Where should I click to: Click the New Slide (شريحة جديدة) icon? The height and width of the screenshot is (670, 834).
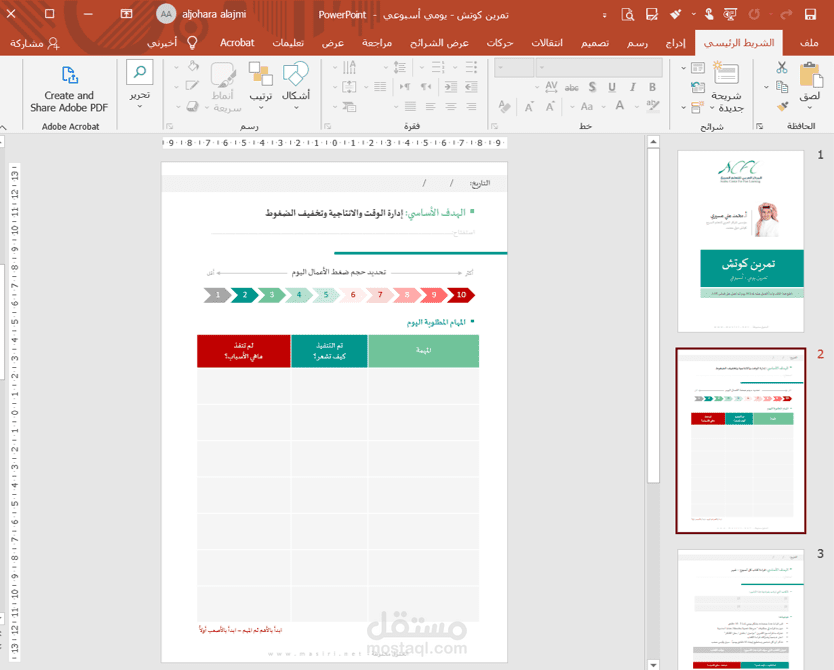(x=726, y=73)
